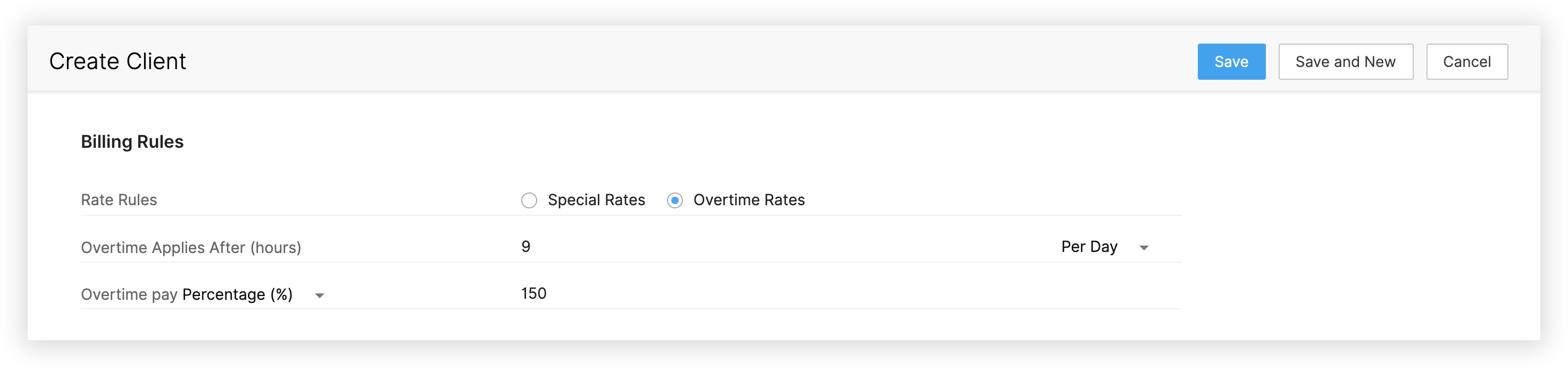Click the arrow beside Per Day
Viewport: 1568px width, 370px height.
click(x=1144, y=248)
